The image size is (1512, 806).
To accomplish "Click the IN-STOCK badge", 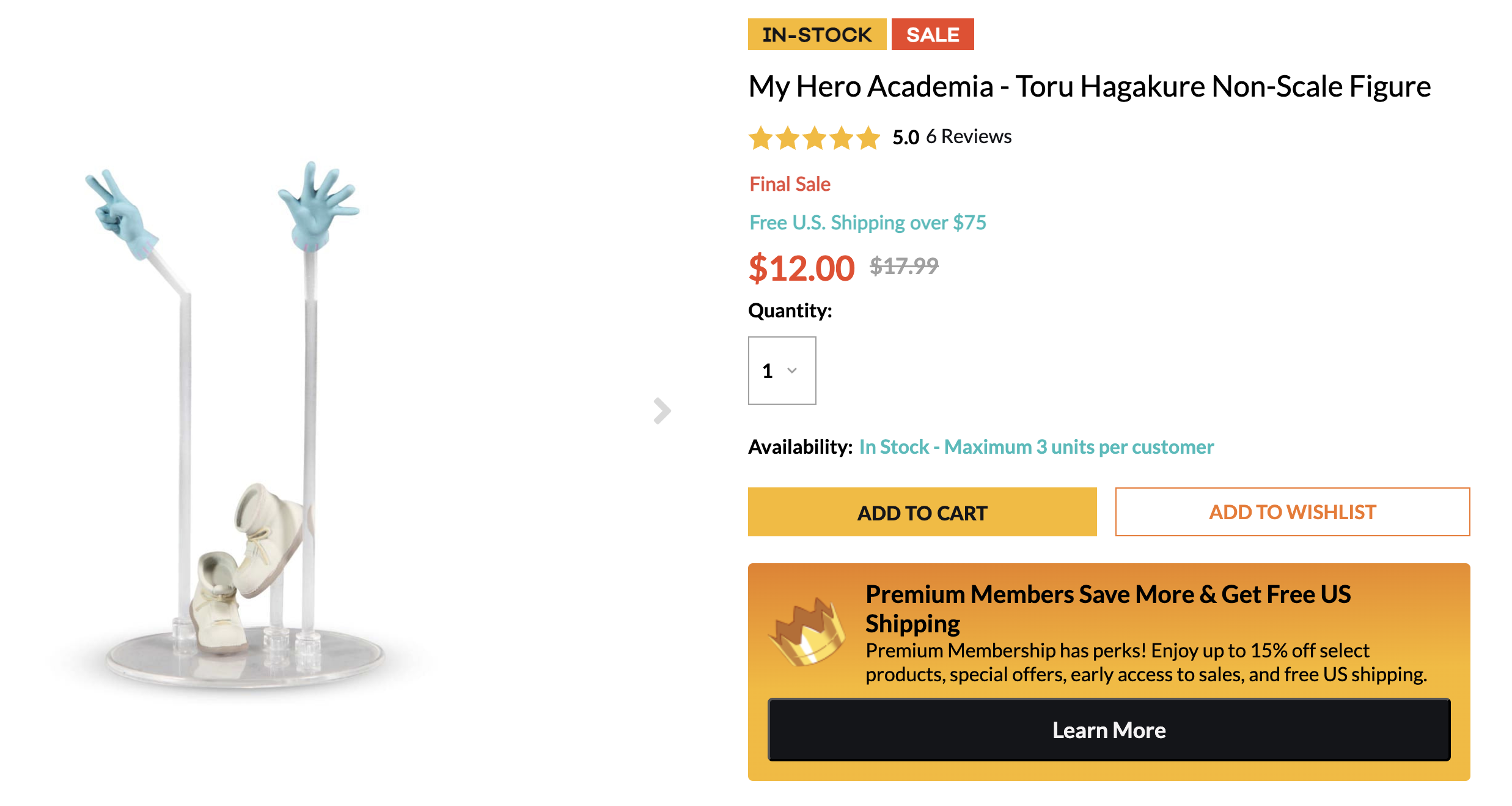I will (817, 35).
